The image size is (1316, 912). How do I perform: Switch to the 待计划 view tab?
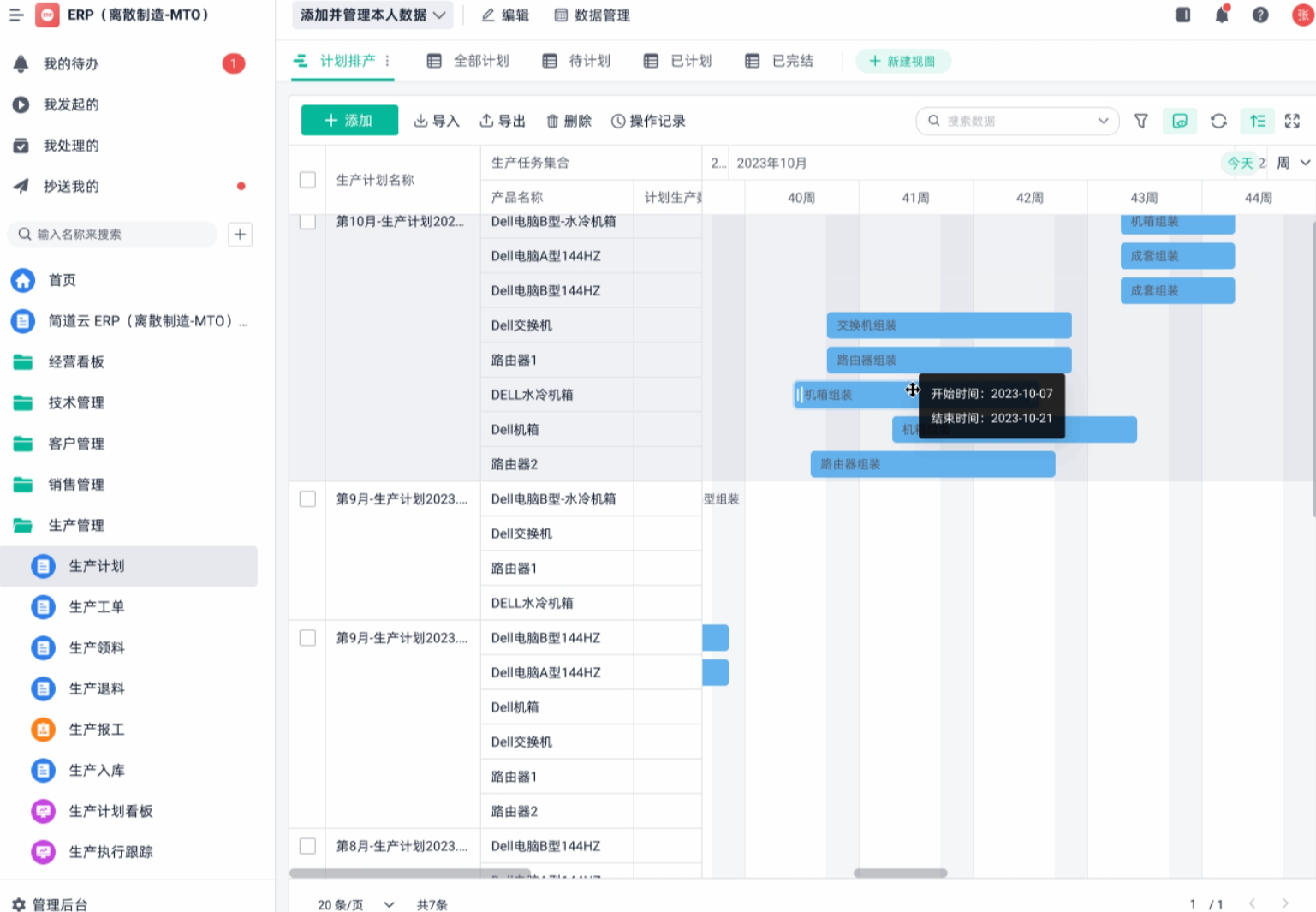coord(576,61)
